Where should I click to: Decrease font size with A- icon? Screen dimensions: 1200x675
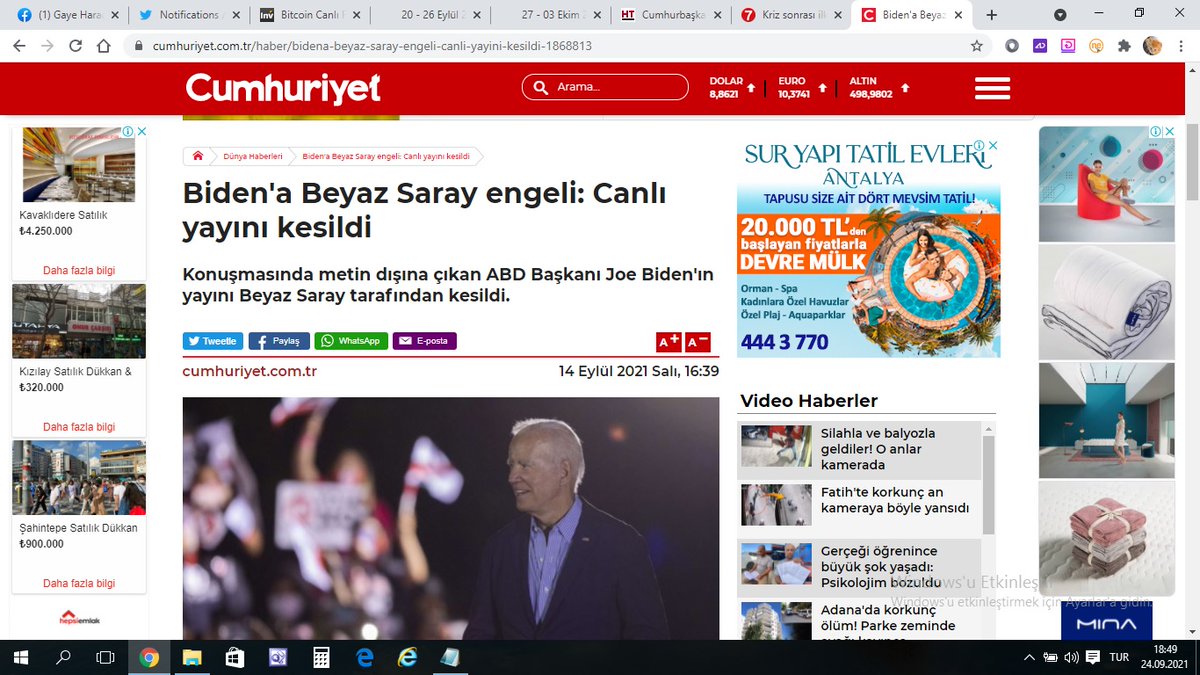(698, 342)
